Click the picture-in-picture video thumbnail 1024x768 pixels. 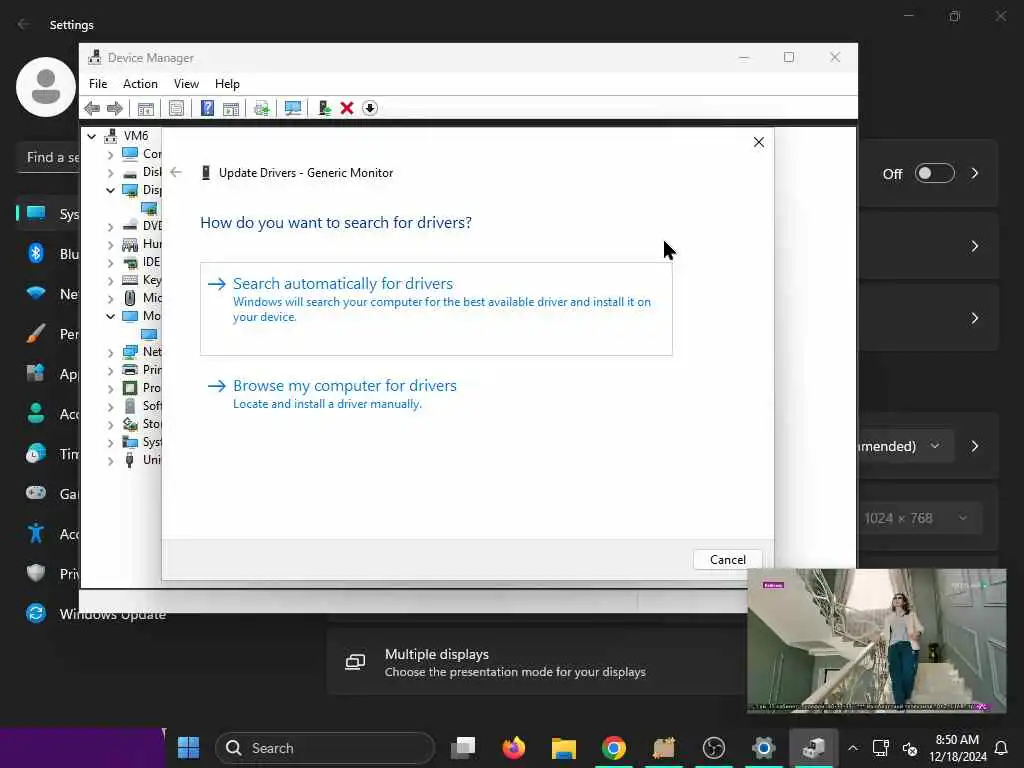coord(876,640)
